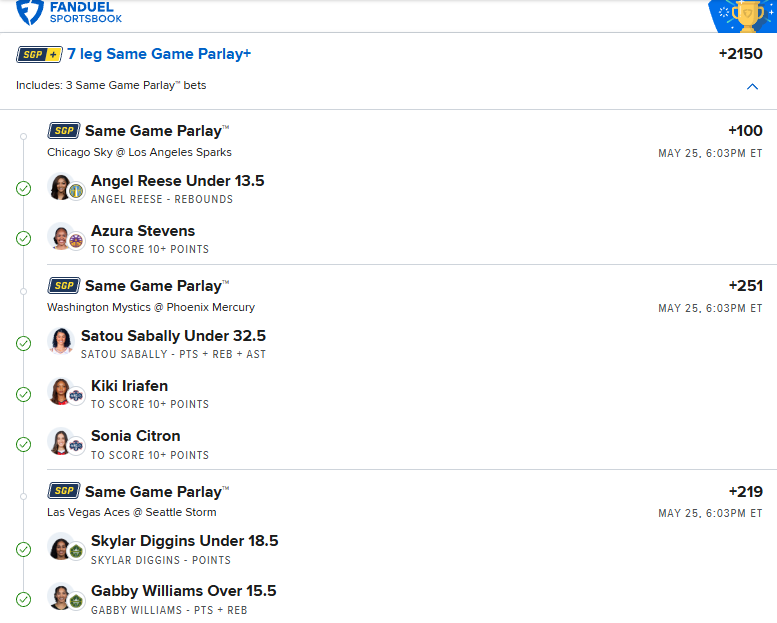Click the Storm team logo by Skylar Diggins
777x623 pixels.
click(x=76, y=551)
